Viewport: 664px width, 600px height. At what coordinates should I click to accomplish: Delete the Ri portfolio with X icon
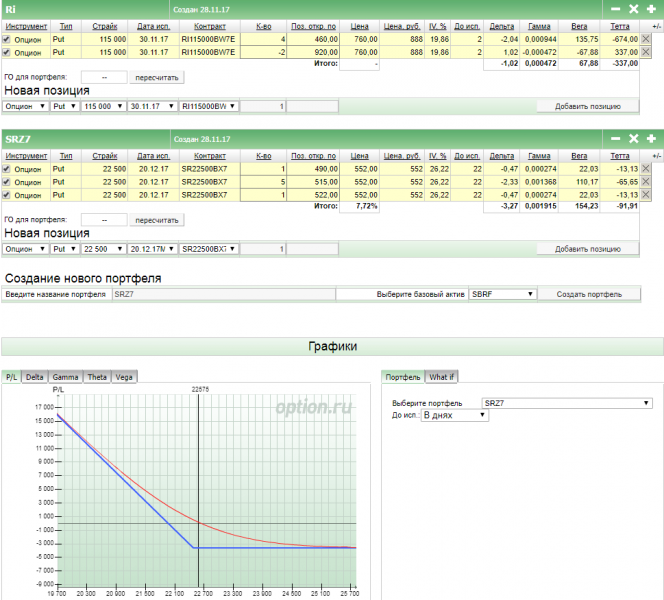pyautogui.click(x=633, y=9)
